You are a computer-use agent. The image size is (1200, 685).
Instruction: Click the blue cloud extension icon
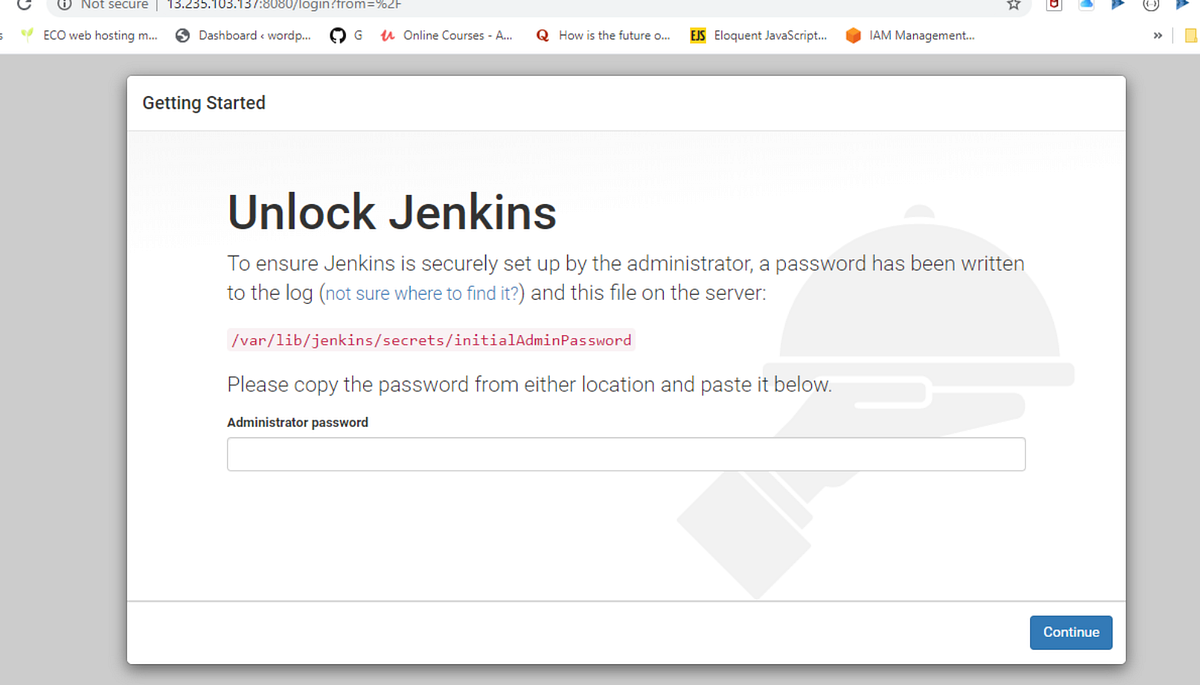coord(1086,6)
